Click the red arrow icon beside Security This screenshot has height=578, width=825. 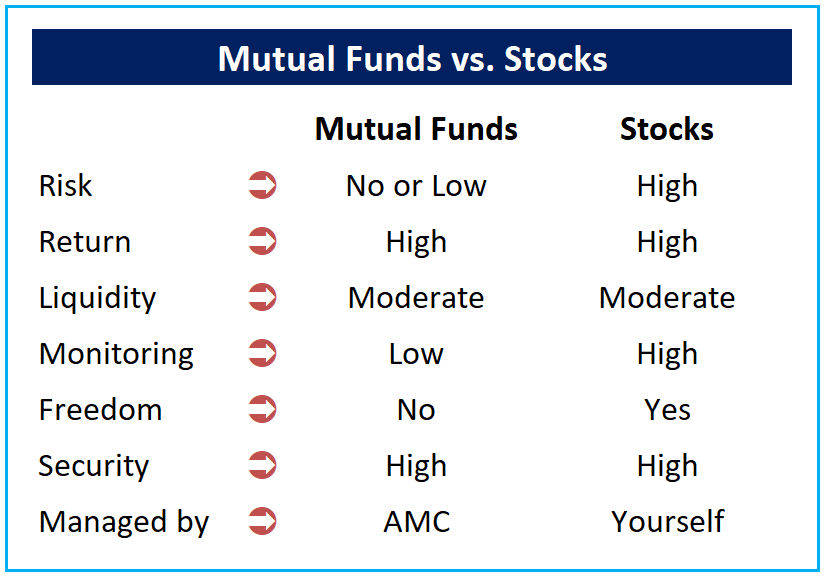pos(262,466)
